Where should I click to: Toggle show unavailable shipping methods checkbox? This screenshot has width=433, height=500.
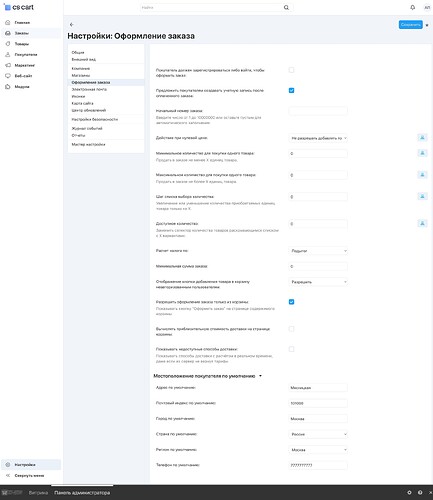click(291, 349)
